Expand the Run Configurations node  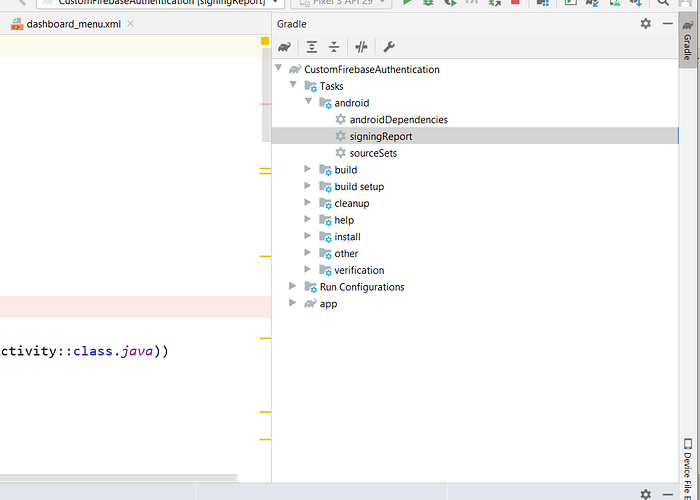pyautogui.click(x=292, y=286)
